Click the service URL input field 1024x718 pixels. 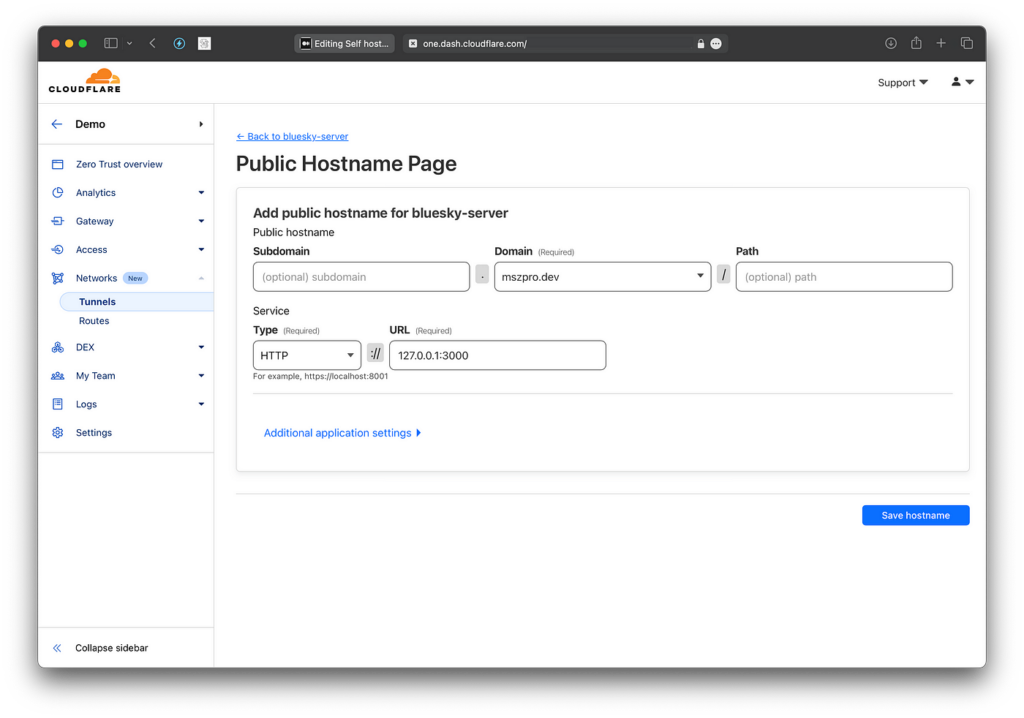(497, 355)
